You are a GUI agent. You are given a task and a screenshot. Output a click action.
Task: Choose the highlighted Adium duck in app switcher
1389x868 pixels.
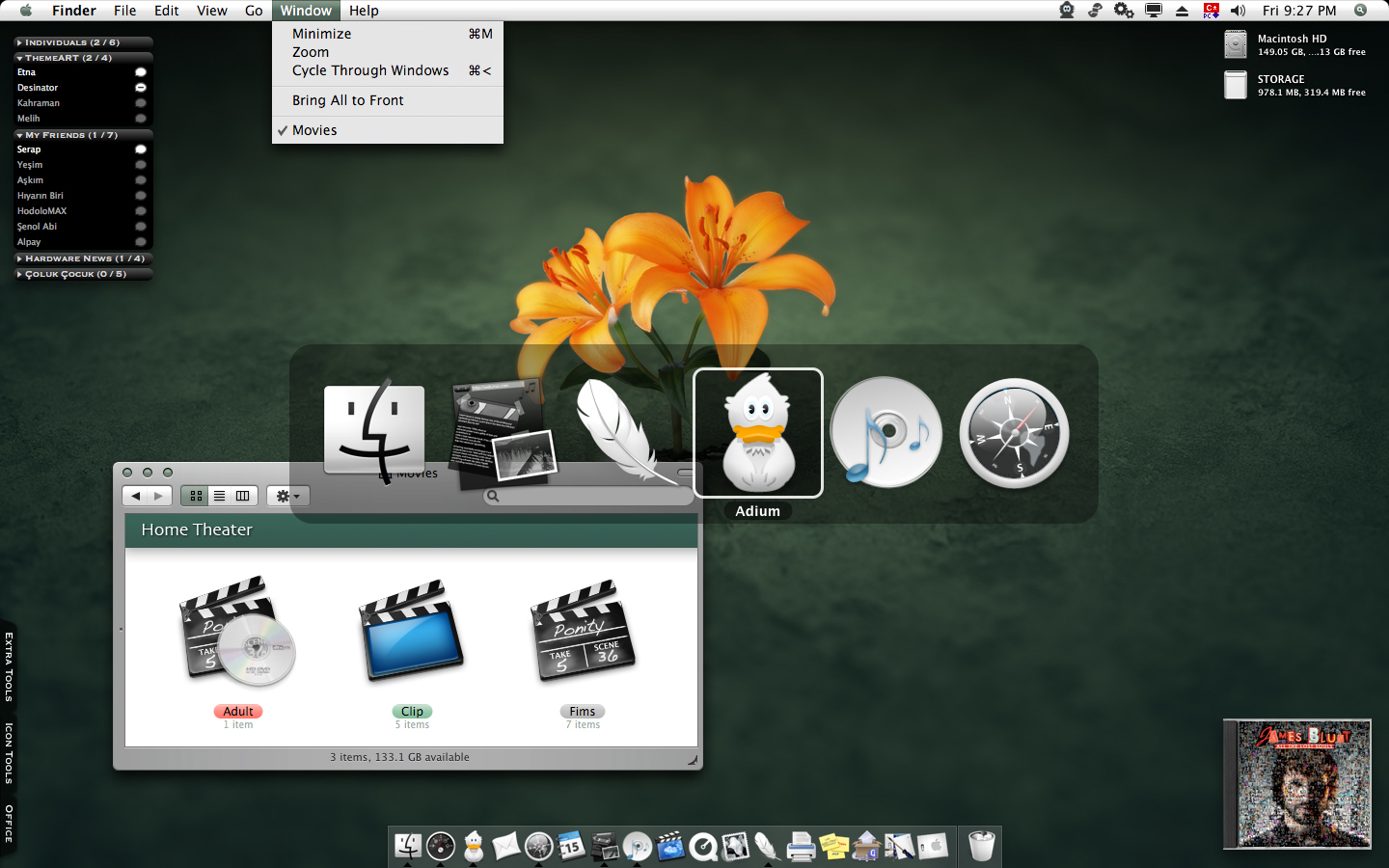[758, 433]
